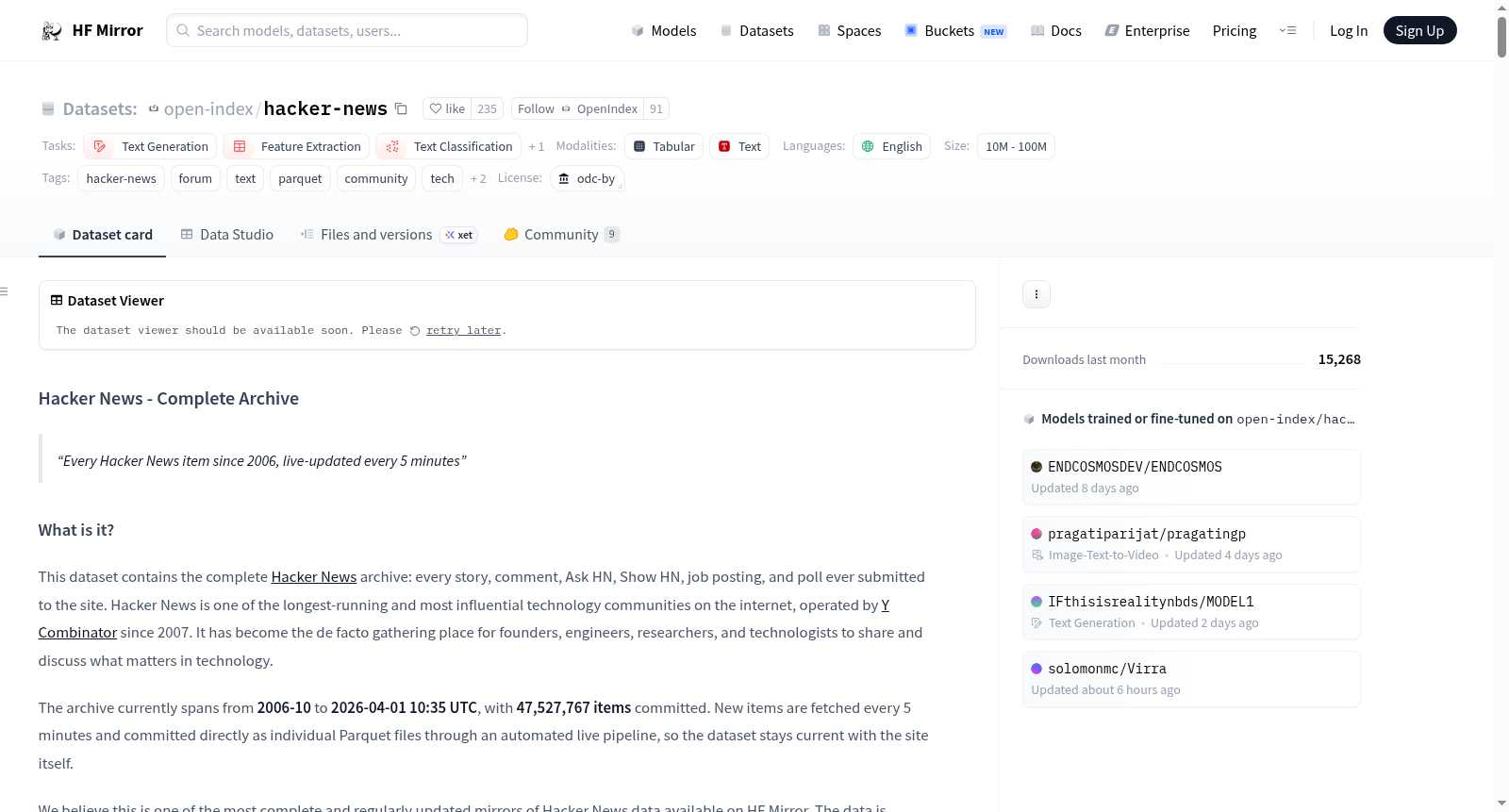Open the ENDCOSMOSDEV/ENDCOSMOS model card
1509x812 pixels.
[x=1191, y=477]
